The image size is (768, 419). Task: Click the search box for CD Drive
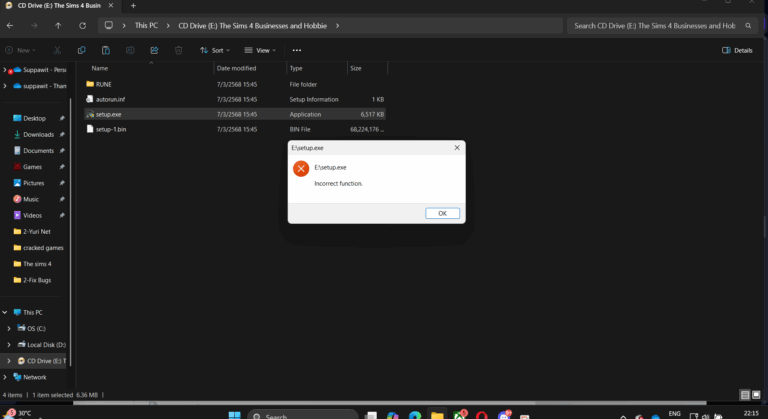pyautogui.click(x=662, y=25)
